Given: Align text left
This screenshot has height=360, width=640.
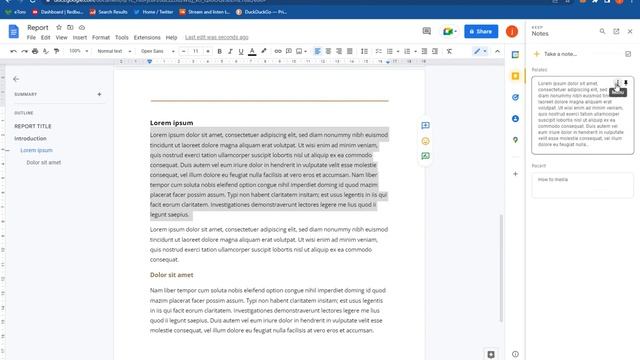Looking at the screenshot, I should click(x=318, y=51).
